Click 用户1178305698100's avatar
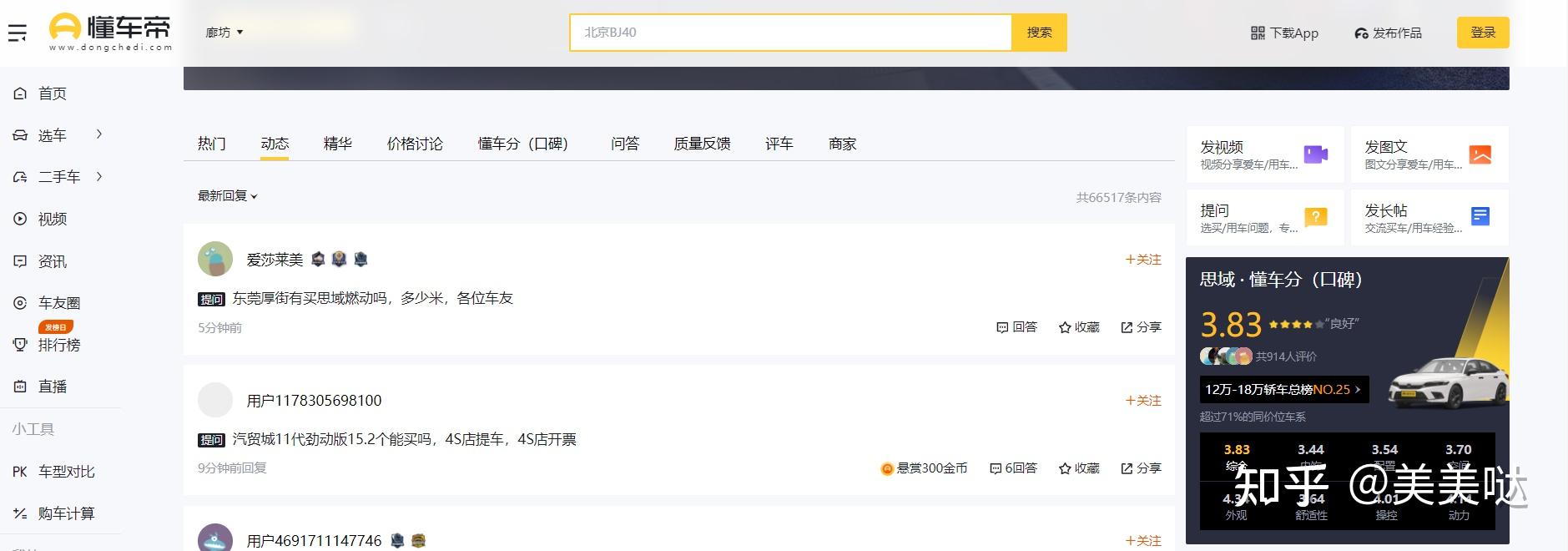This screenshot has width=1568, height=551. 215,400
